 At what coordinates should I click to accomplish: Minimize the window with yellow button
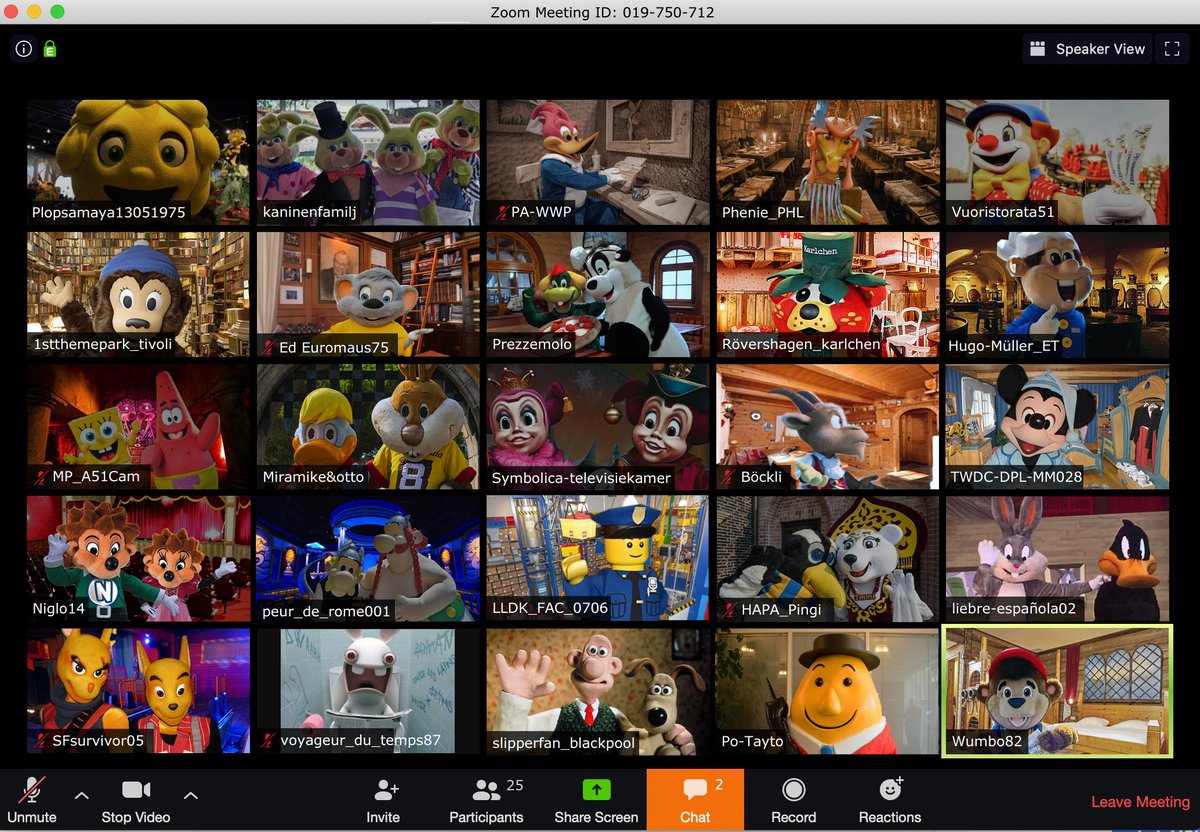pyautogui.click(x=35, y=12)
